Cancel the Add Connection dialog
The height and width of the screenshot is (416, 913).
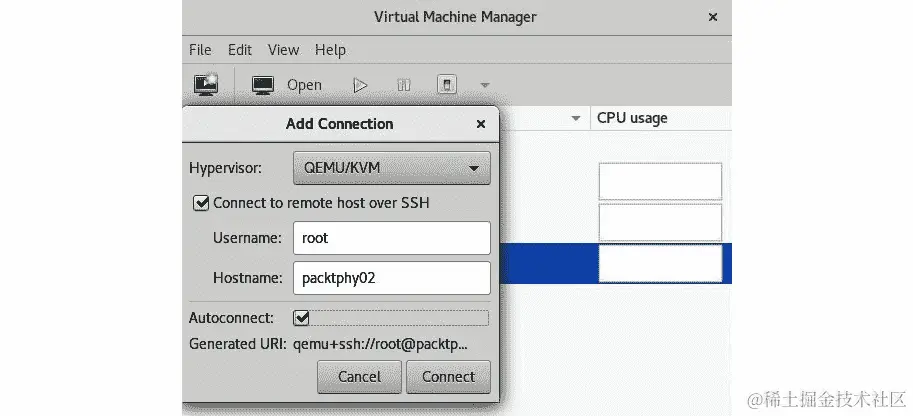point(359,377)
